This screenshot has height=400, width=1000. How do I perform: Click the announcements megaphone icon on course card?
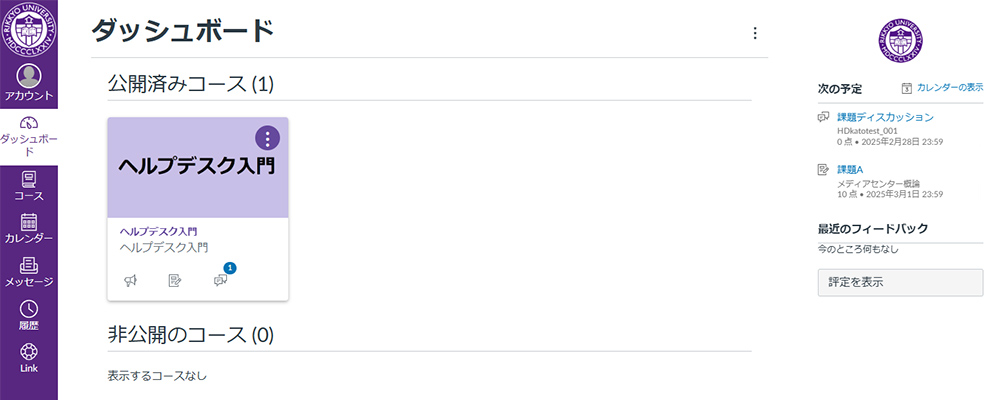[x=131, y=280]
